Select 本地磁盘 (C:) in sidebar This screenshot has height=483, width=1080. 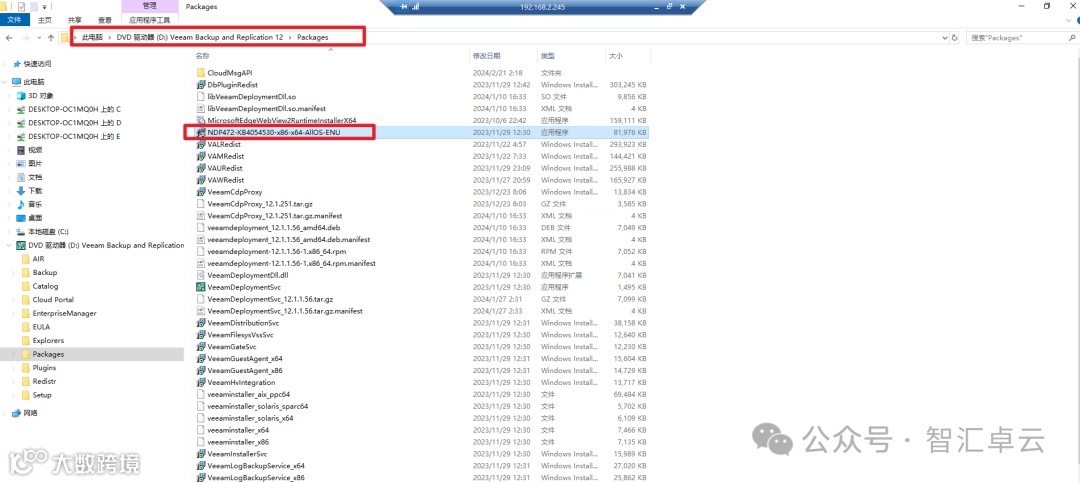[48, 232]
